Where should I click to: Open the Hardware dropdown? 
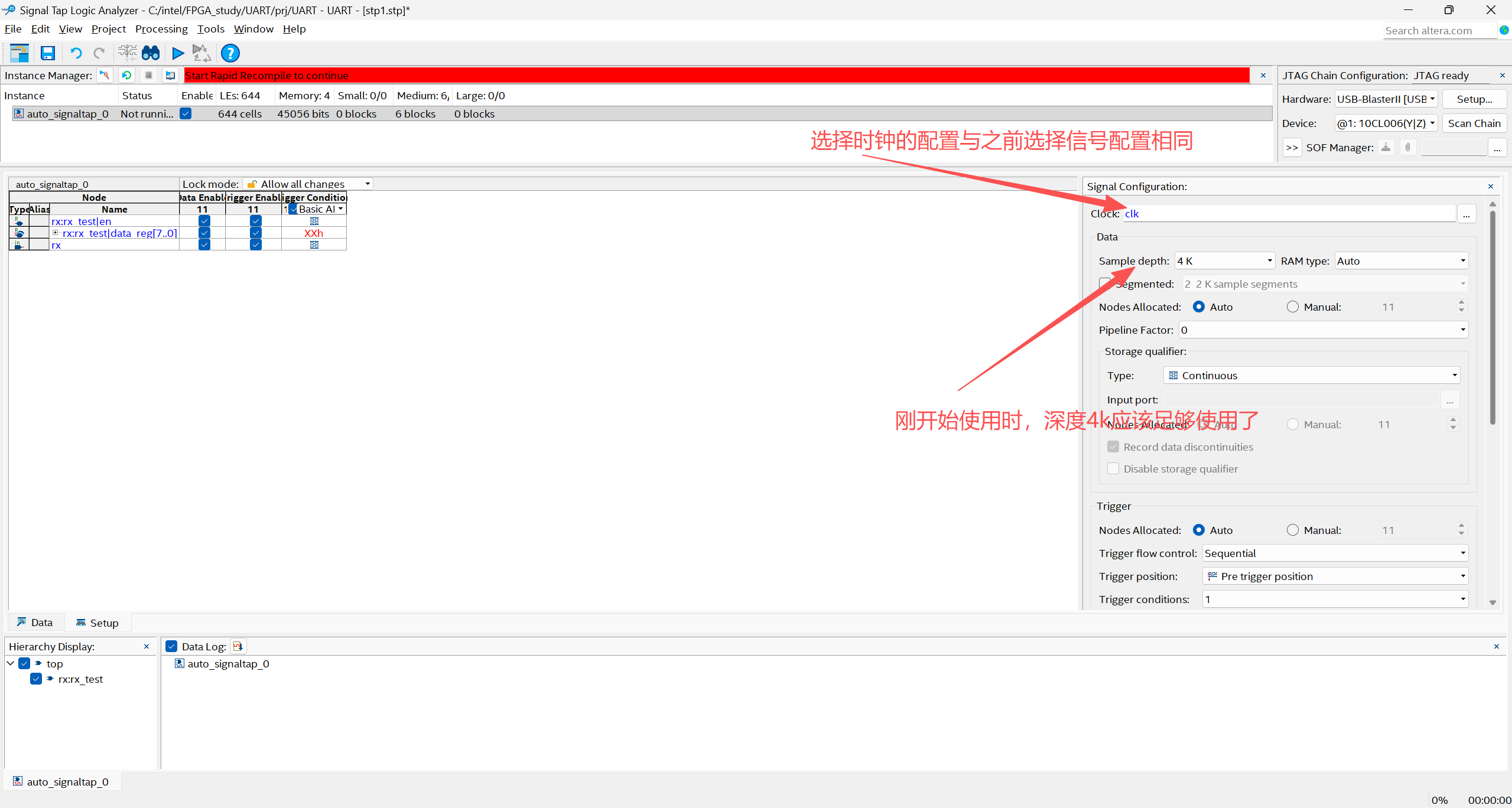1386,99
